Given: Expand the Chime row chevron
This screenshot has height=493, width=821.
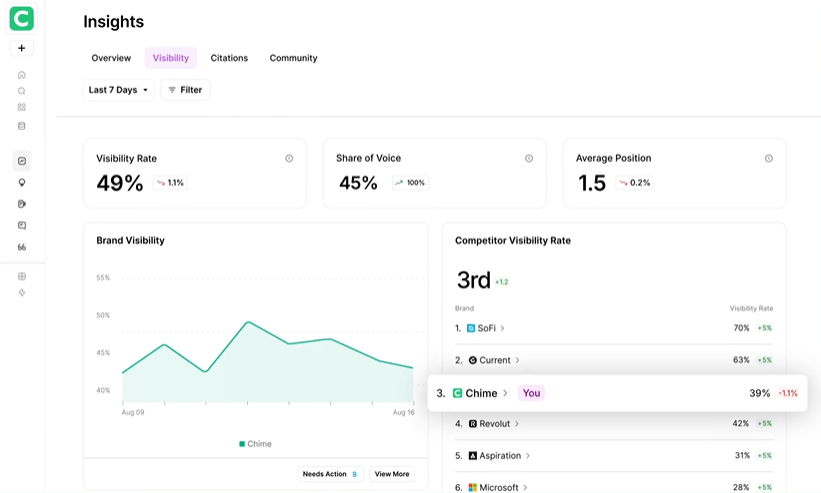Looking at the screenshot, I should coord(505,393).
